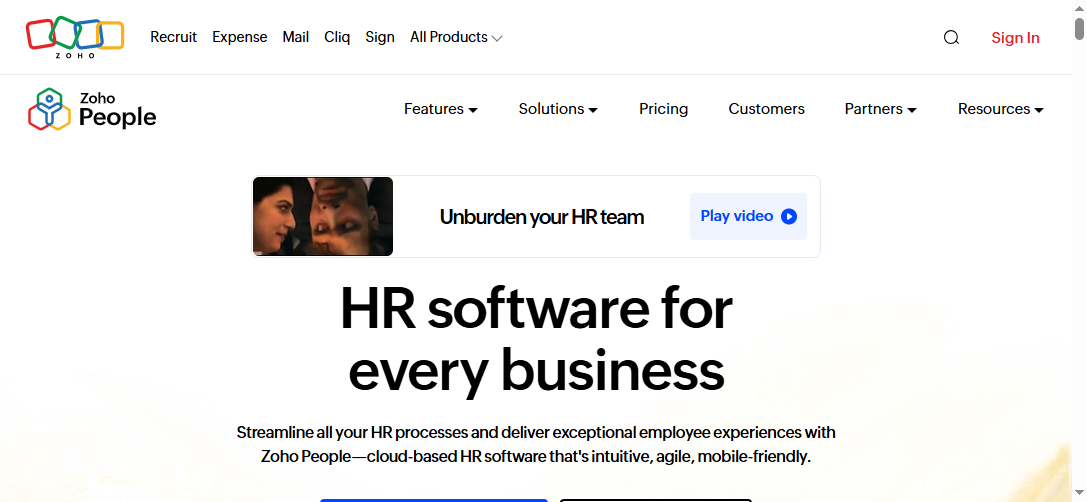The image size is (1087, 502).
Task: Open the search magnifier icon
Action: pyautogui.click(x=951, y=37)
